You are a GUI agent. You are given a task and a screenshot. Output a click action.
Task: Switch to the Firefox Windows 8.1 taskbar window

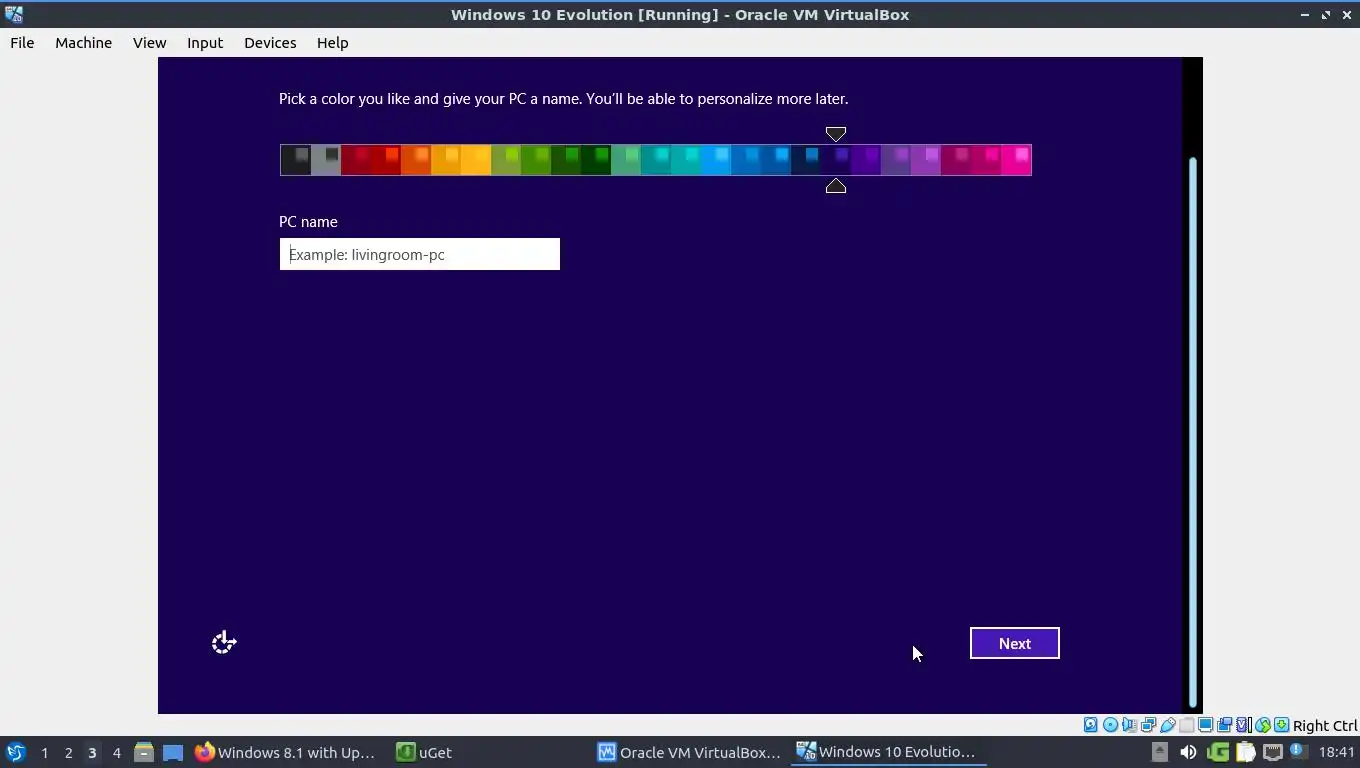click(x=285, y=752)
